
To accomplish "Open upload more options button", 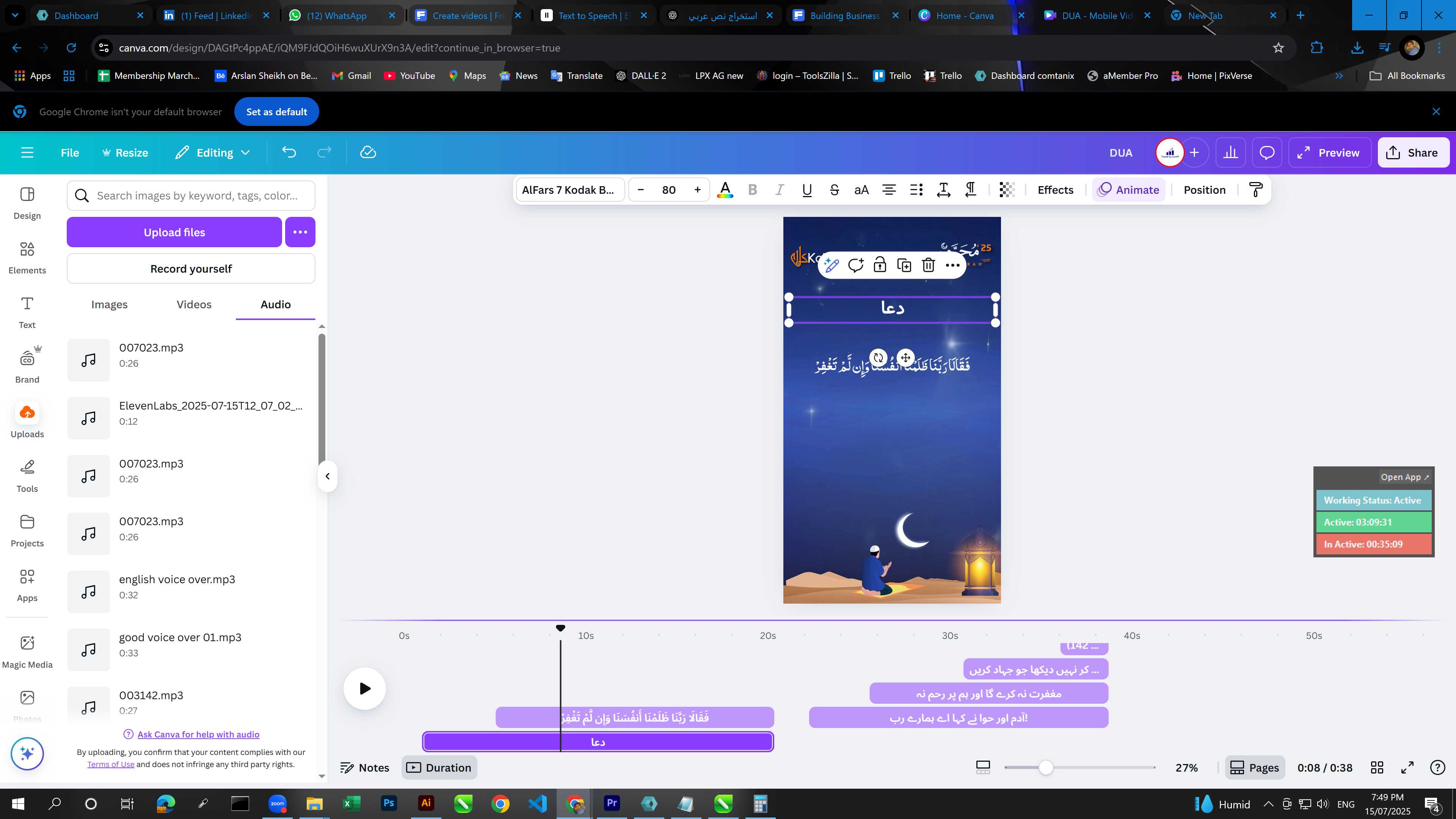I will point(300,232).
